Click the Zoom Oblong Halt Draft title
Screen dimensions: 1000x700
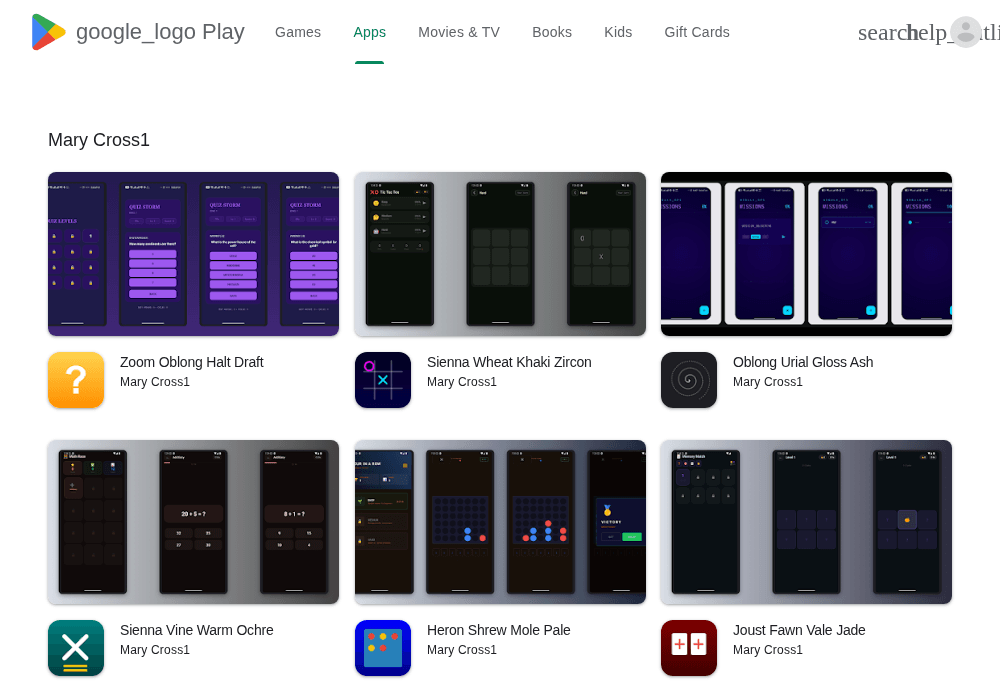[x=191, y=362]
